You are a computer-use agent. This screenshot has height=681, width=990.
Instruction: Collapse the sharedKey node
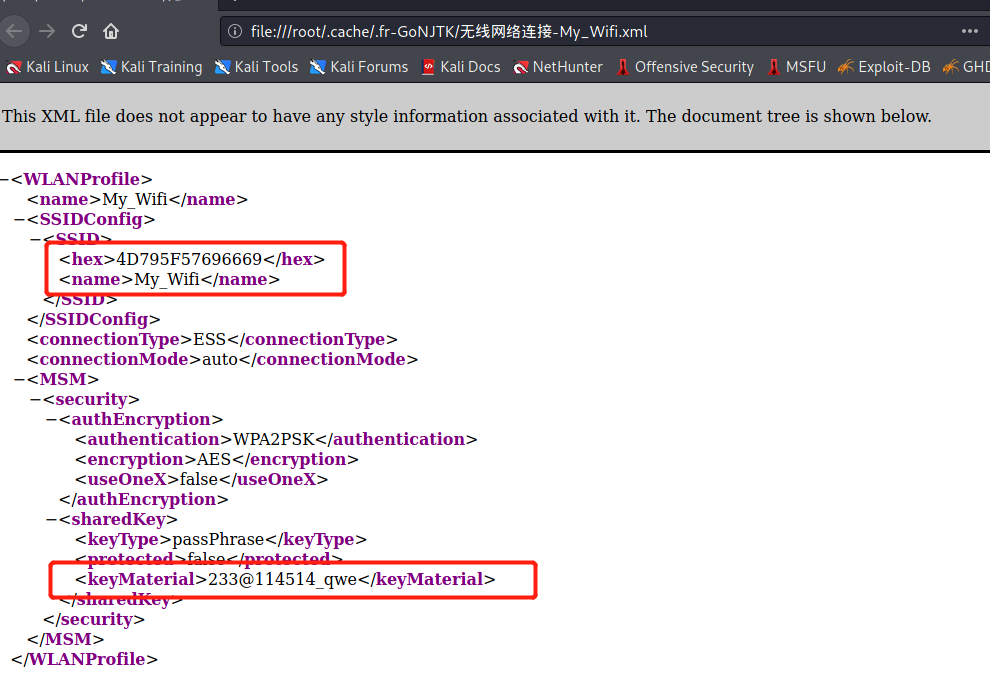tap(52, 519)
